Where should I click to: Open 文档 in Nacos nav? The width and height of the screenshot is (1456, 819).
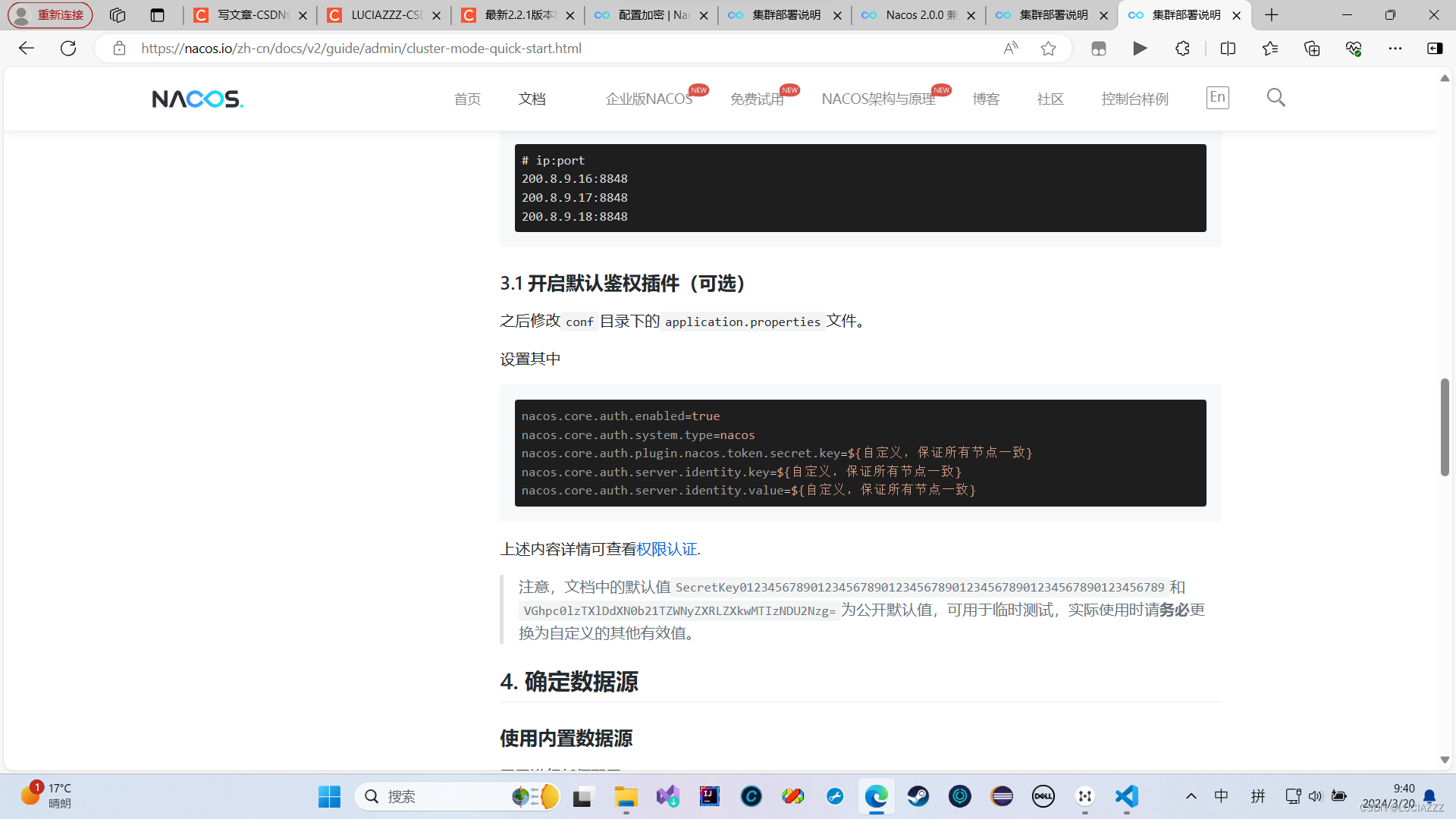coord(532,99)
